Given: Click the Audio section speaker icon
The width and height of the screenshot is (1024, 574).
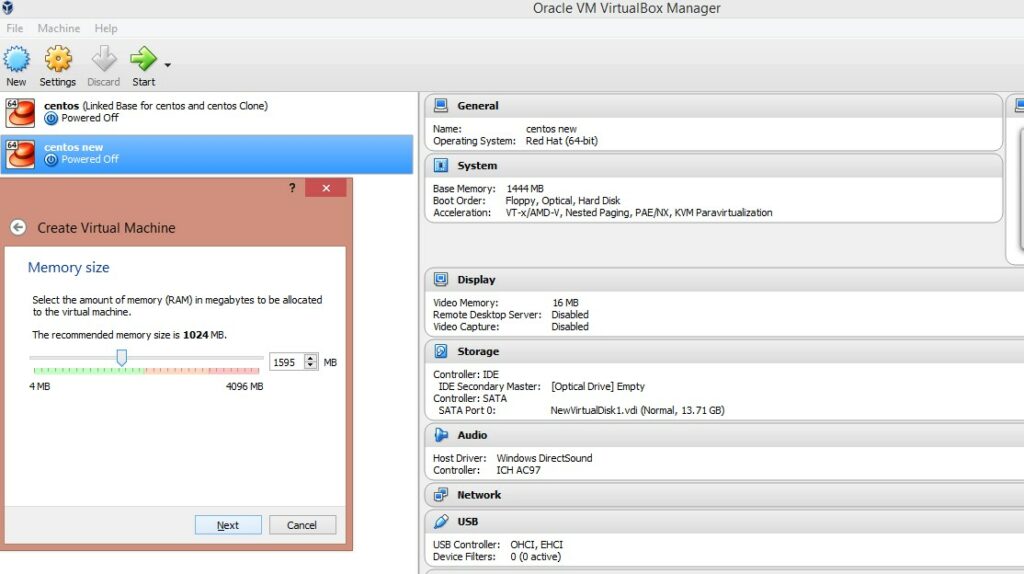Looking at the screenshot, I should 441,435.
